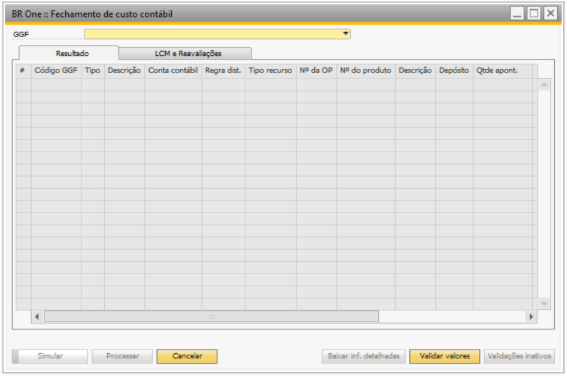Viewport: 567px width, 376px height.
Task: Click the Nº da OP column header
Action: (x=316, y=70)
